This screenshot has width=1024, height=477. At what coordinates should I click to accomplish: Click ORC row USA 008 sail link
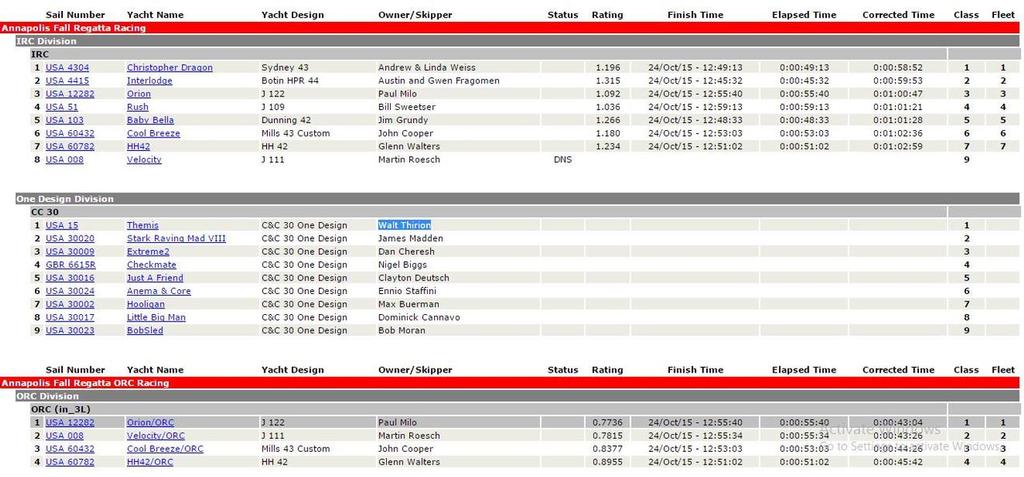[65, 436]
